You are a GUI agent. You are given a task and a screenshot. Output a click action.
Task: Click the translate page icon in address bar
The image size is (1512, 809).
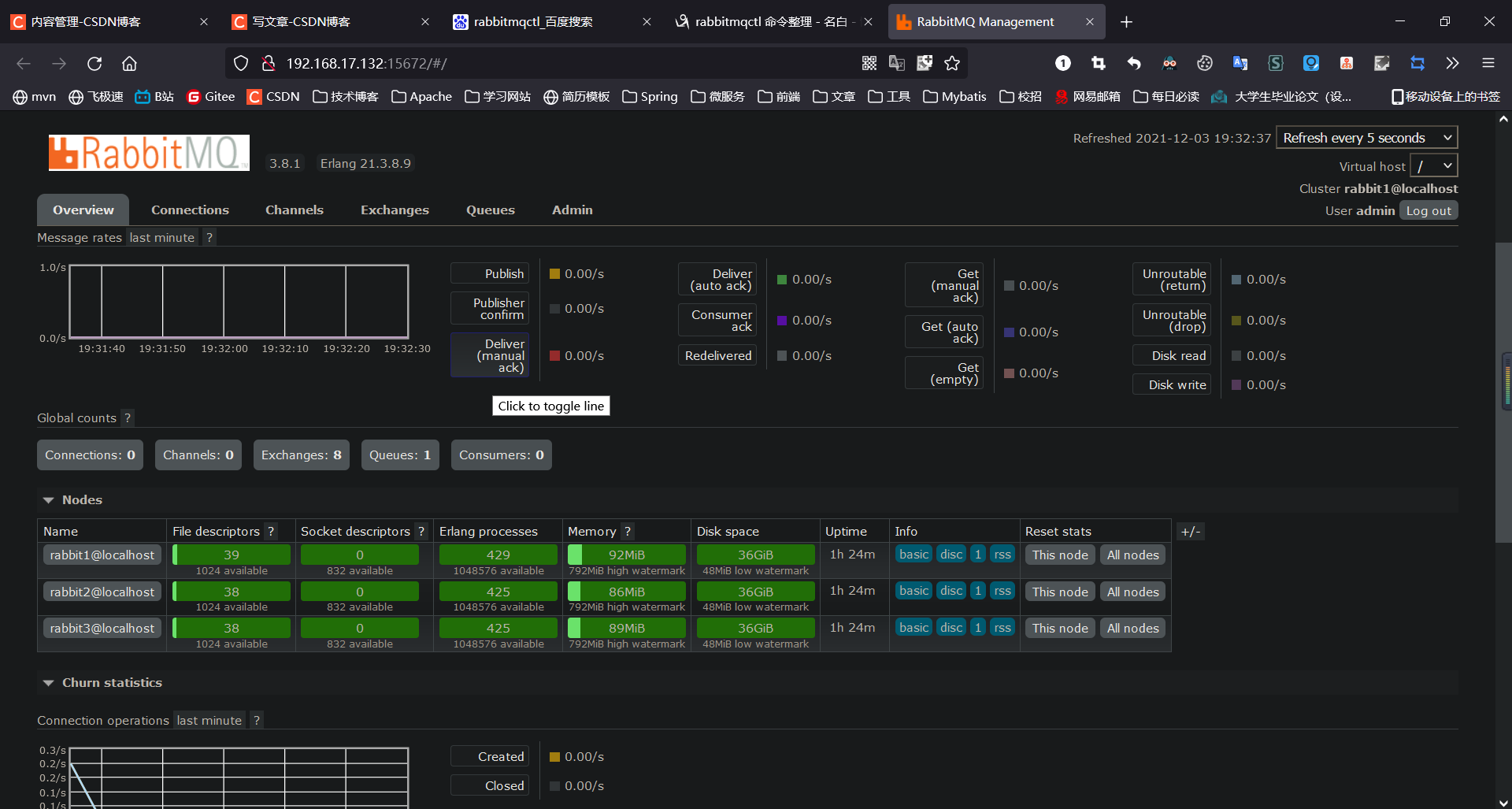[x=897, y=63]
